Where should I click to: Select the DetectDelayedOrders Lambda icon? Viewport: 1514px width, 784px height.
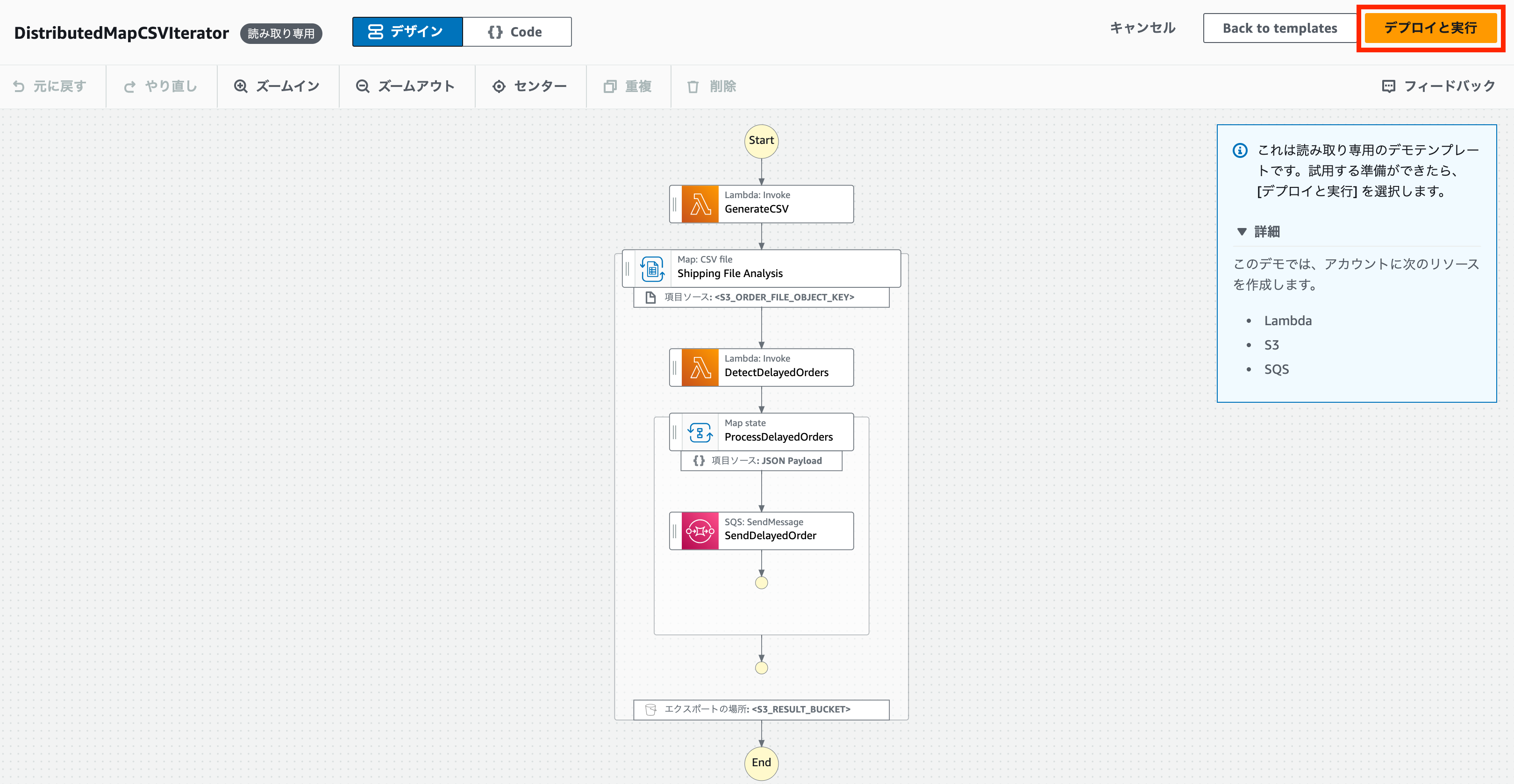coord(700,367)
